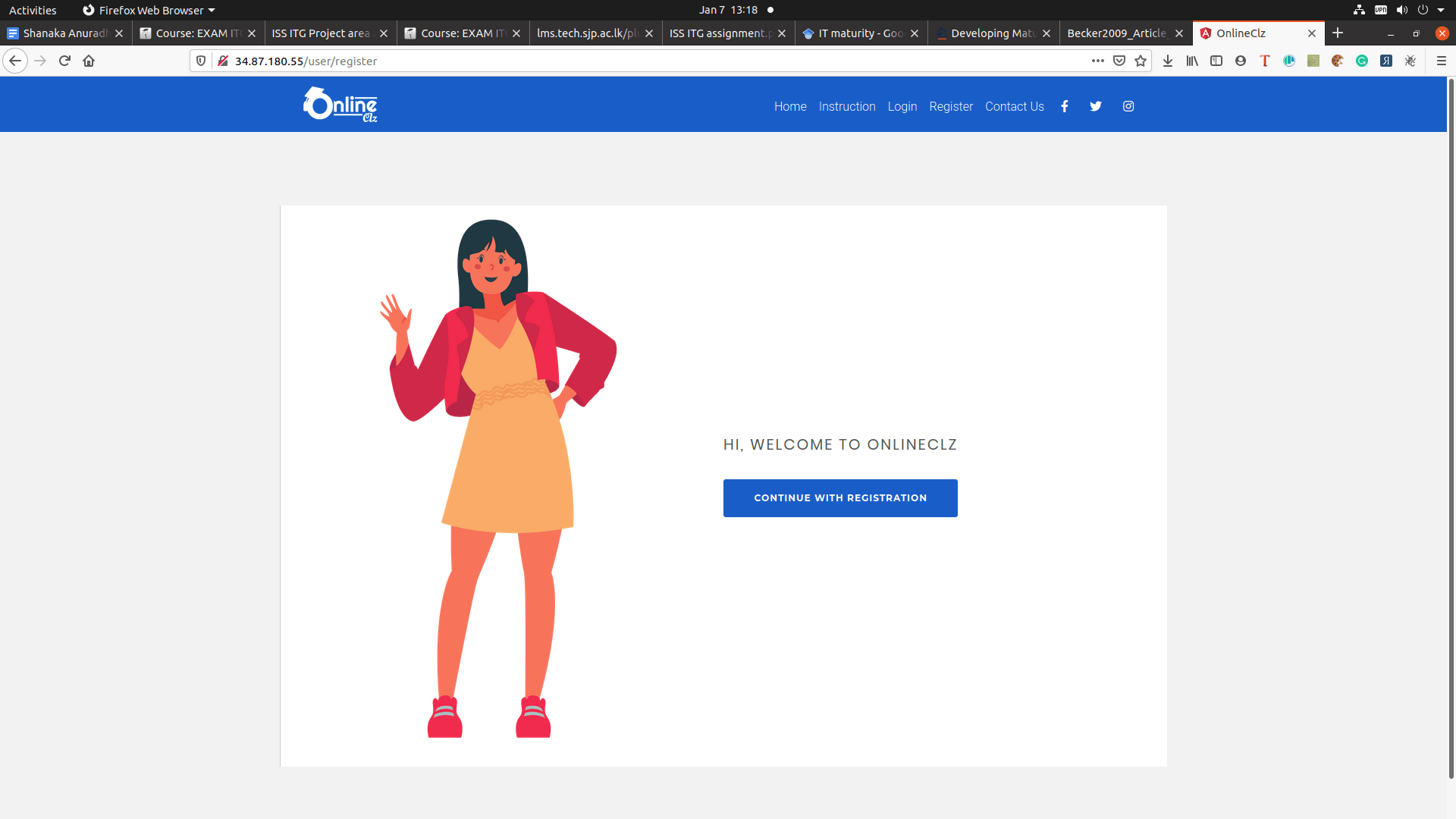Toggle the browser sidebar view
Screen dimensions: 1456x819
pos(1216,61)
